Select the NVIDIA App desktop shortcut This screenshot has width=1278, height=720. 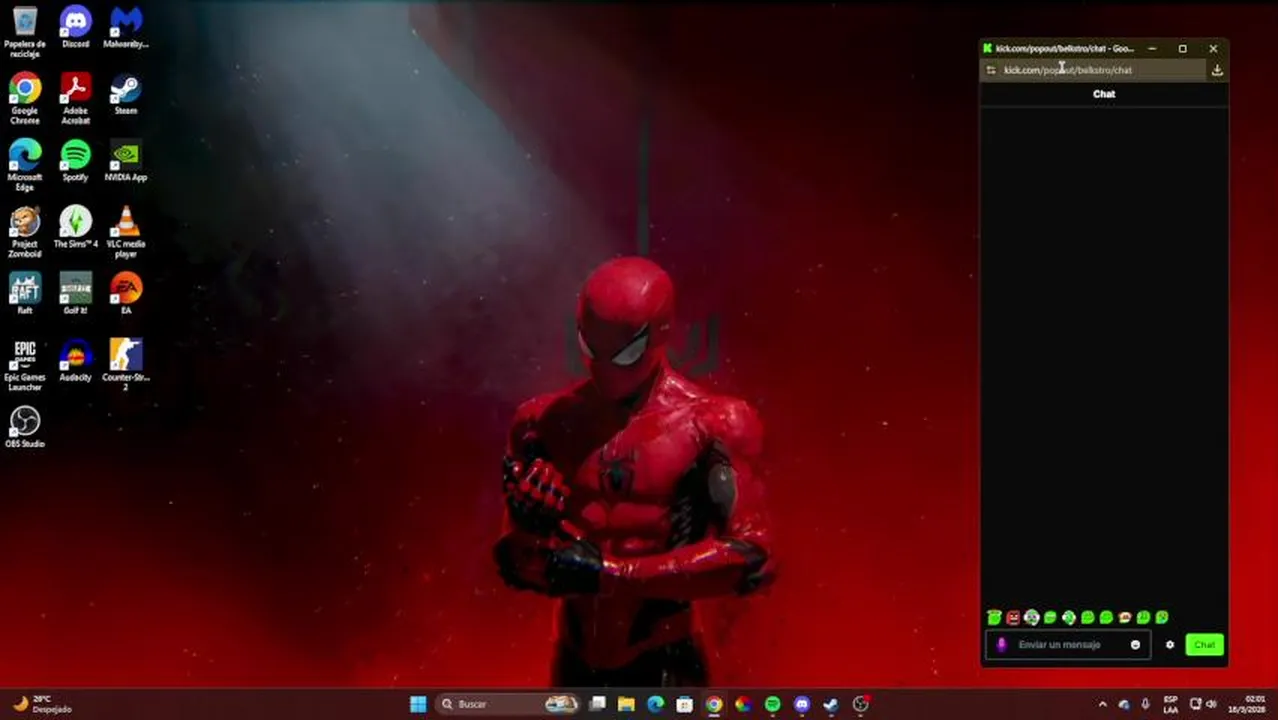126,160
